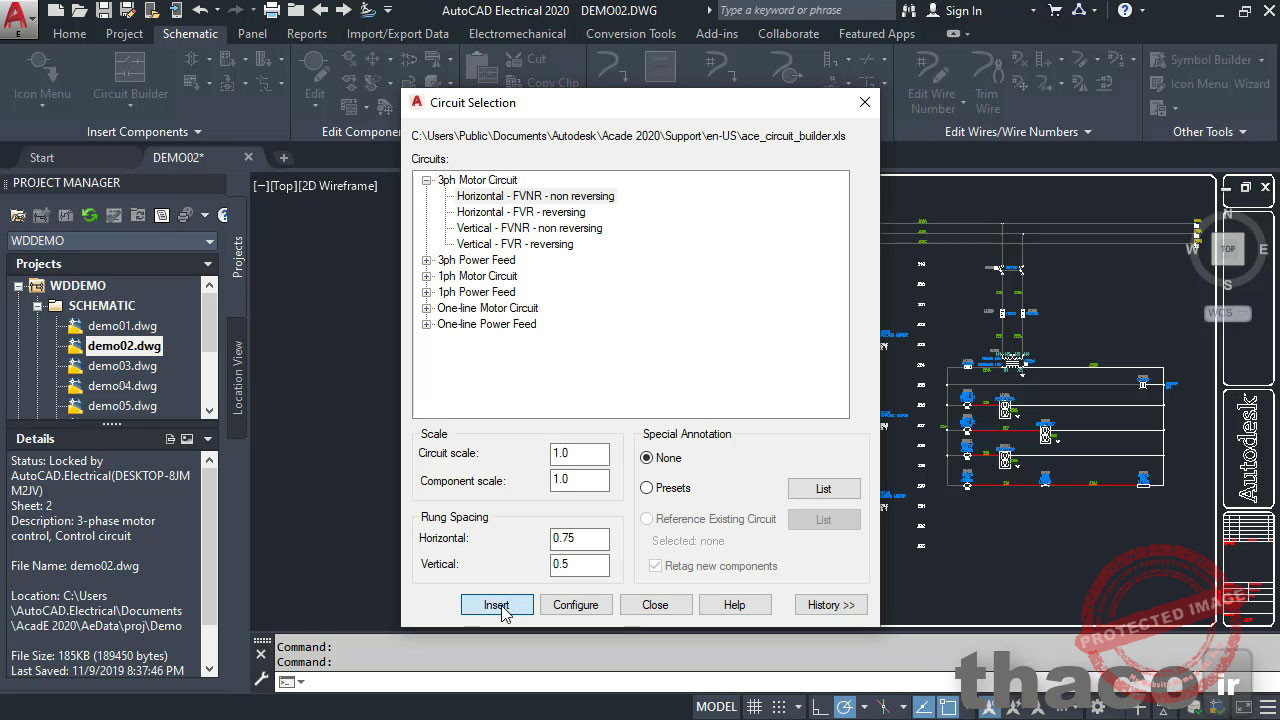Click the Configure button
1280x720 pixels.
576,604
